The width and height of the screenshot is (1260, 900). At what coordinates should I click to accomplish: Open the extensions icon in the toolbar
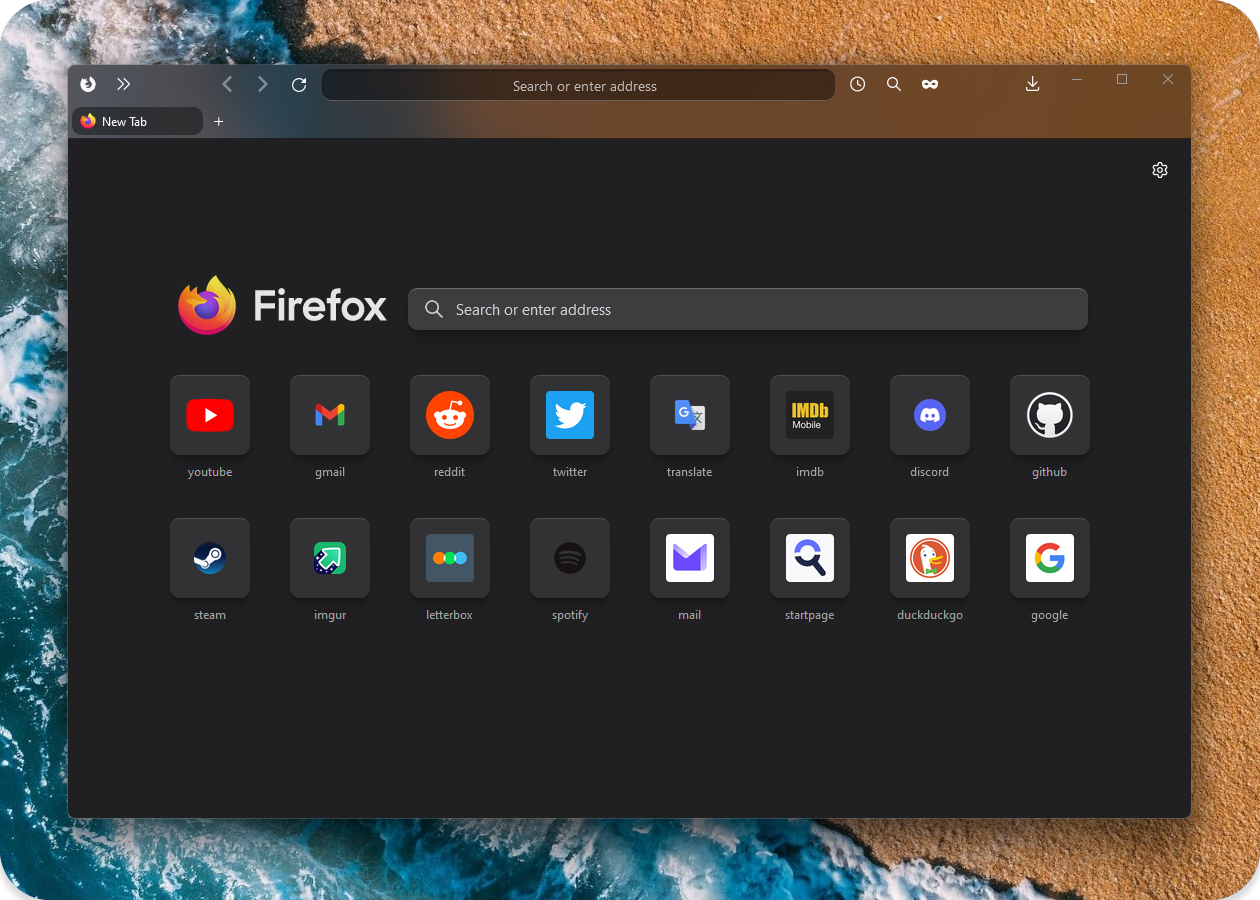929,84
